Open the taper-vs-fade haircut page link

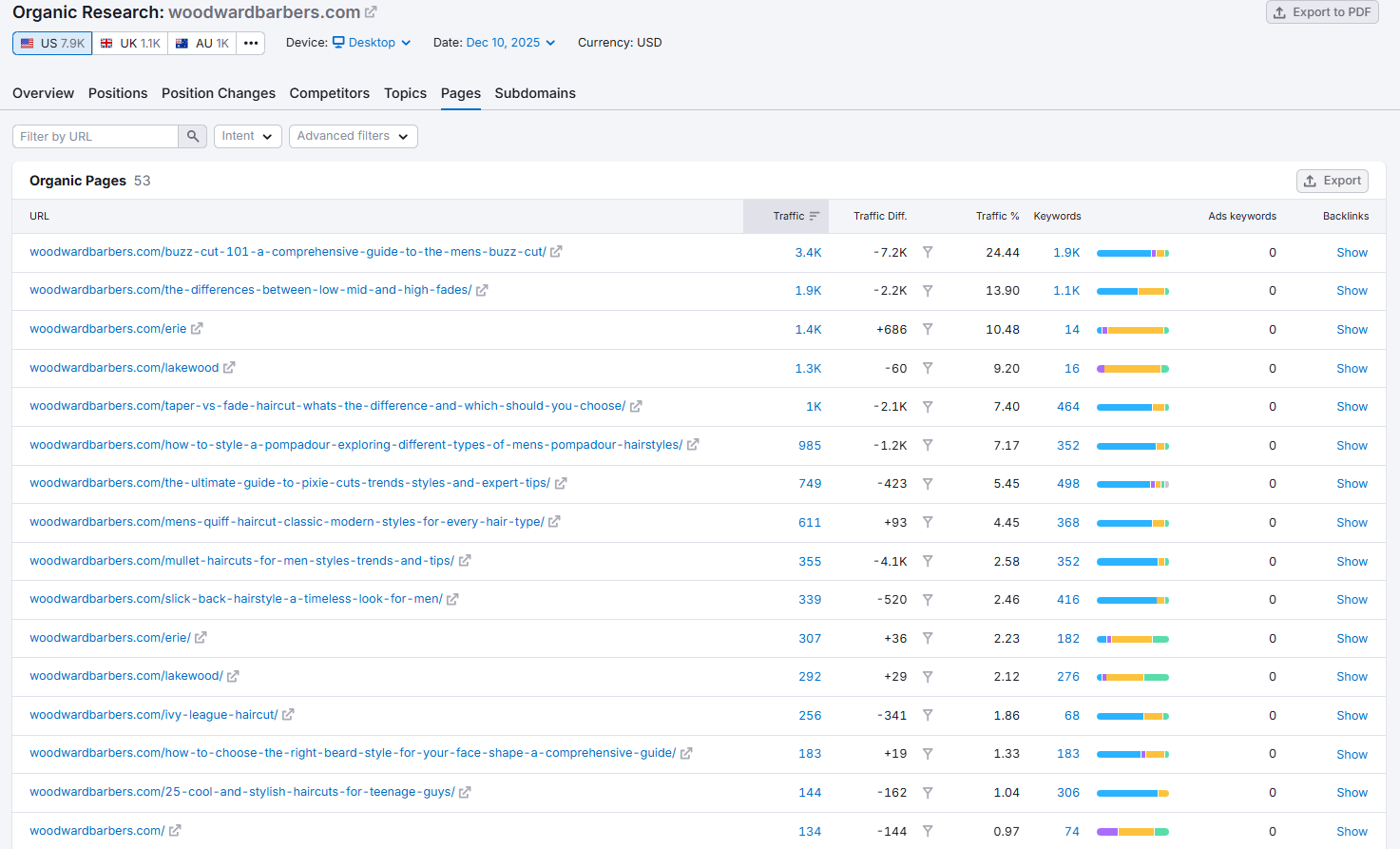[x=328, y=405]
